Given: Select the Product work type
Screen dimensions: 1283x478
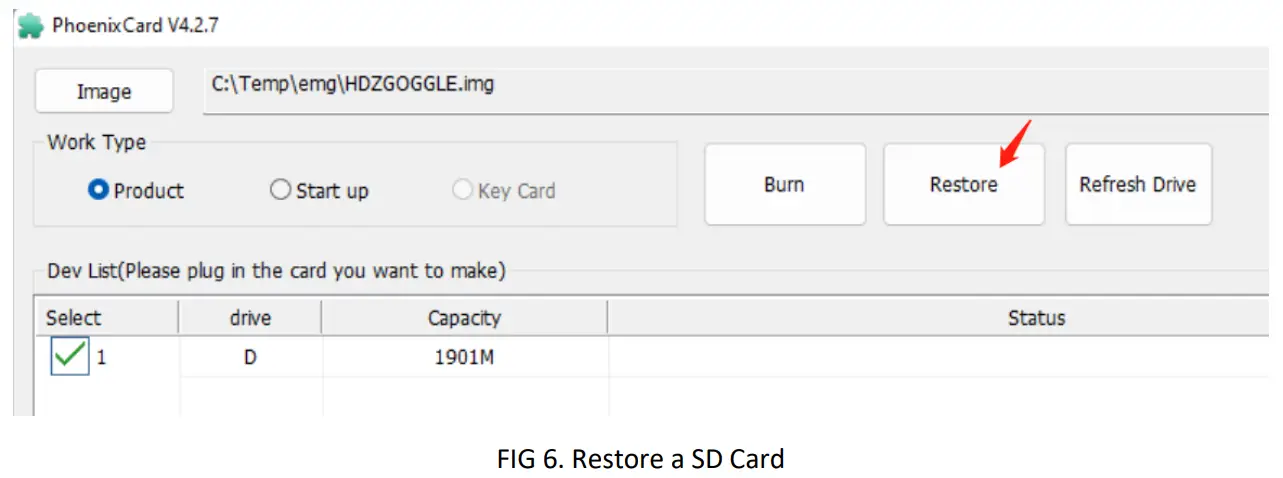Looking at the screenshot, I should [x=99, y=190].
